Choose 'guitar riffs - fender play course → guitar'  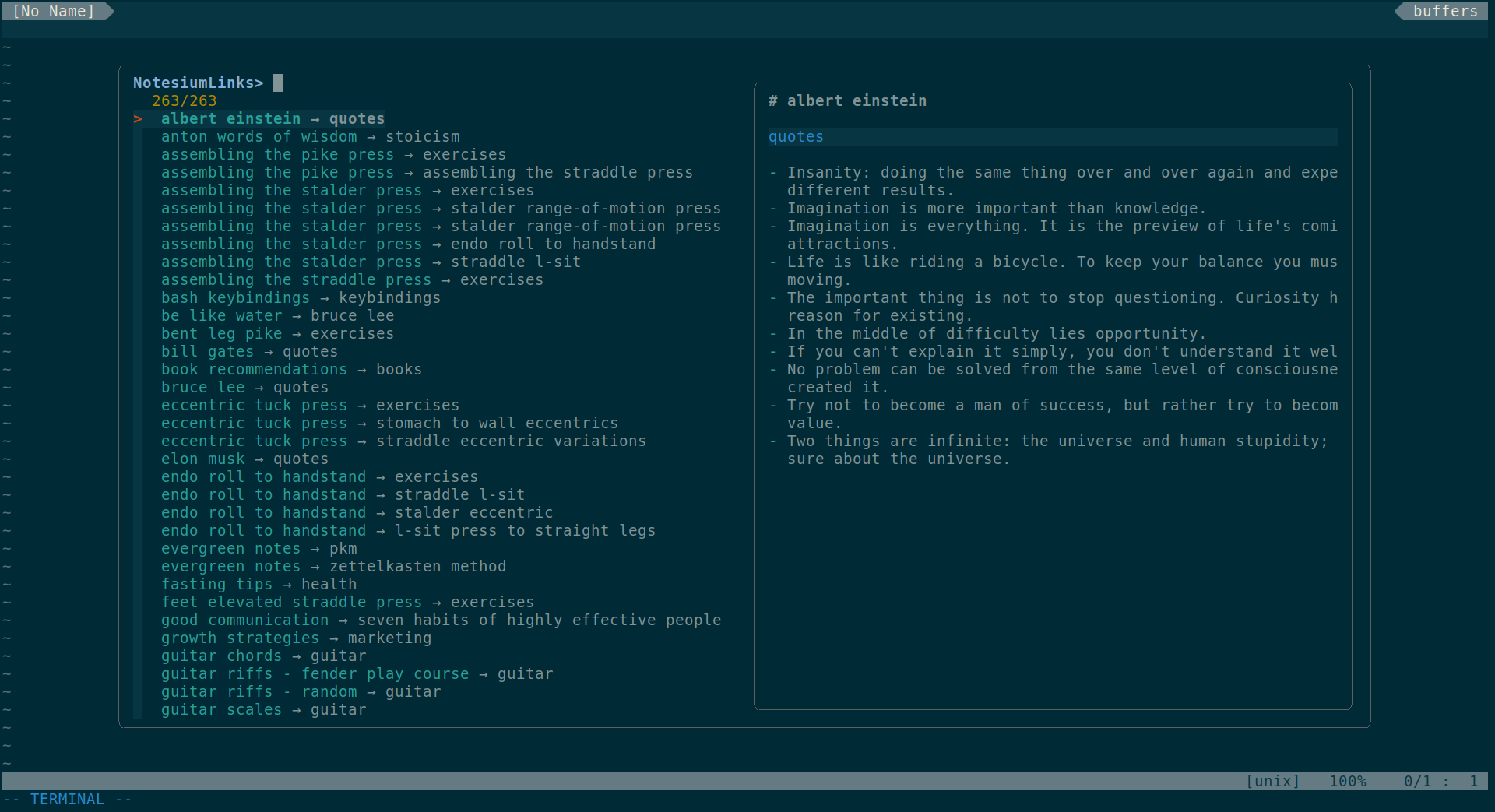point(357,673)
